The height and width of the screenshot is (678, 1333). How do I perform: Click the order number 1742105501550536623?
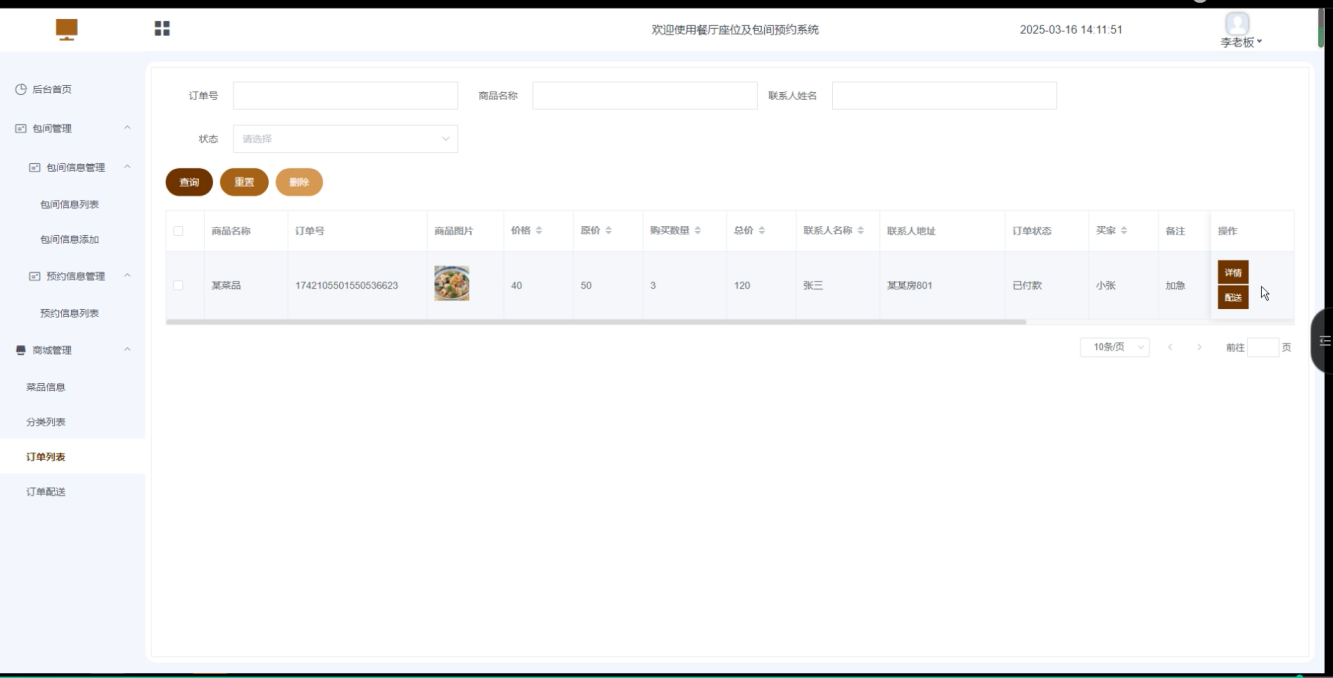click(346, 286)
